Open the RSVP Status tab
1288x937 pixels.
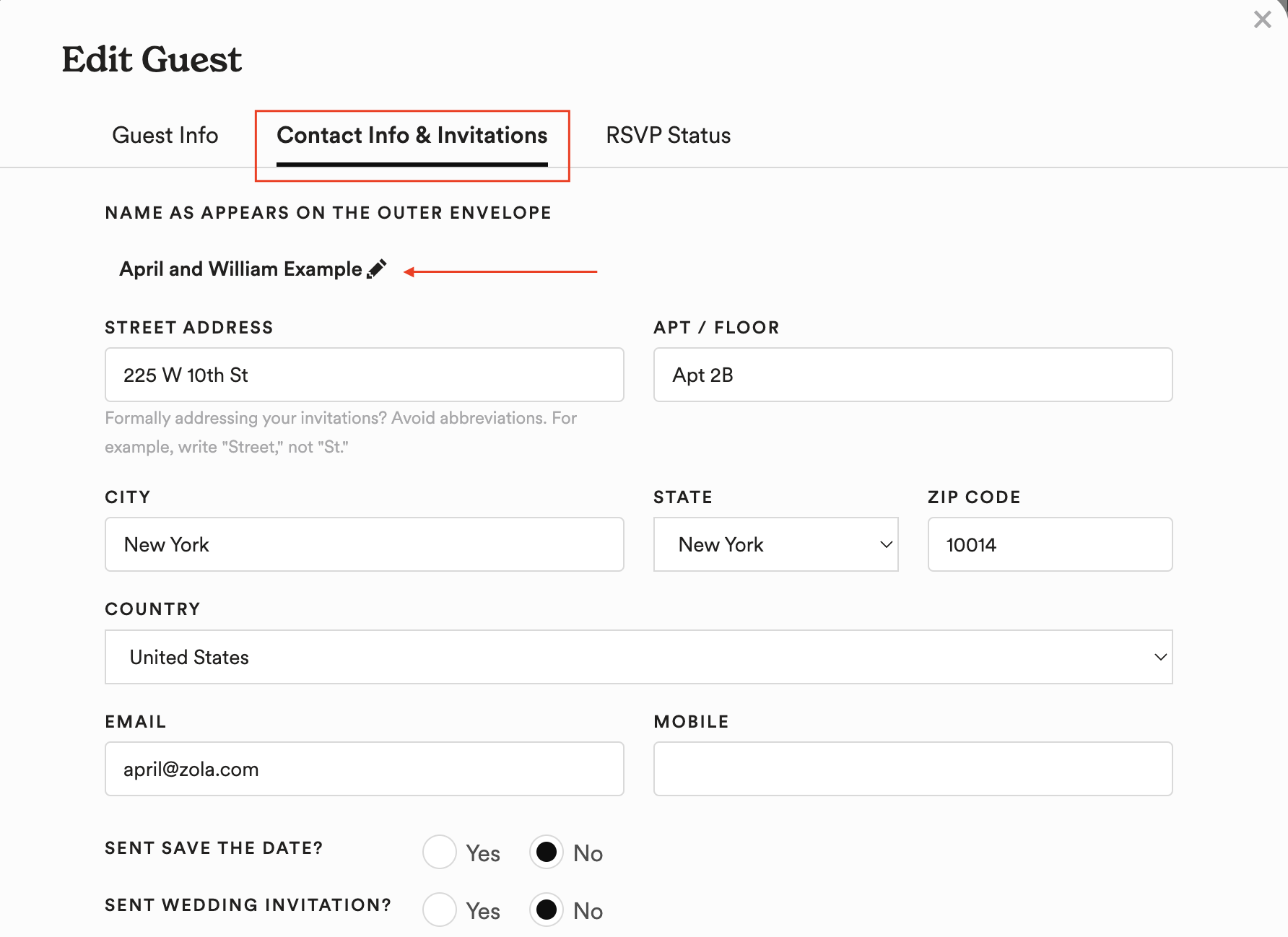coord(668,135)
